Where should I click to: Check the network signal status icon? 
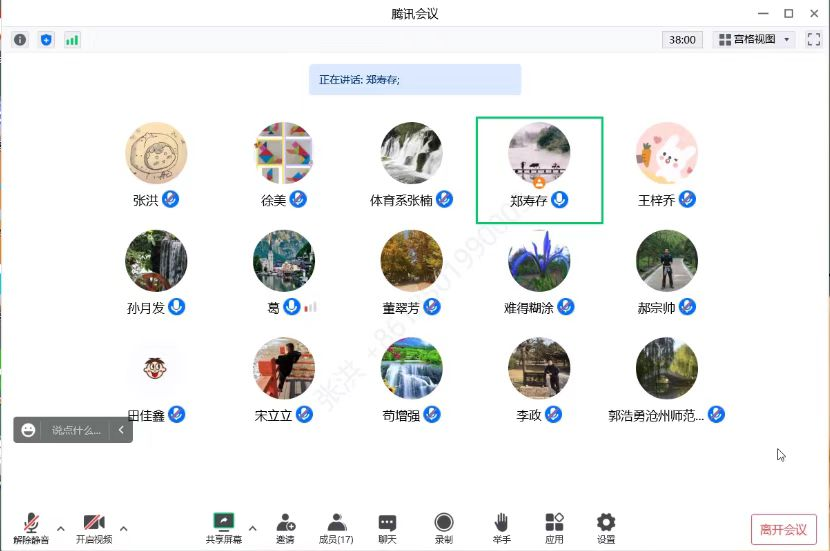72,40
